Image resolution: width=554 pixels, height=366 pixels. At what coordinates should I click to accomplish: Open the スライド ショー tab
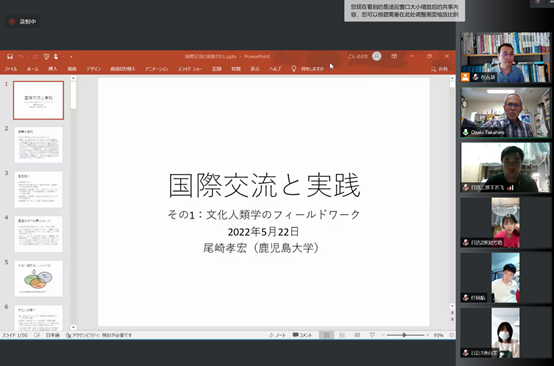pos(190,69)
